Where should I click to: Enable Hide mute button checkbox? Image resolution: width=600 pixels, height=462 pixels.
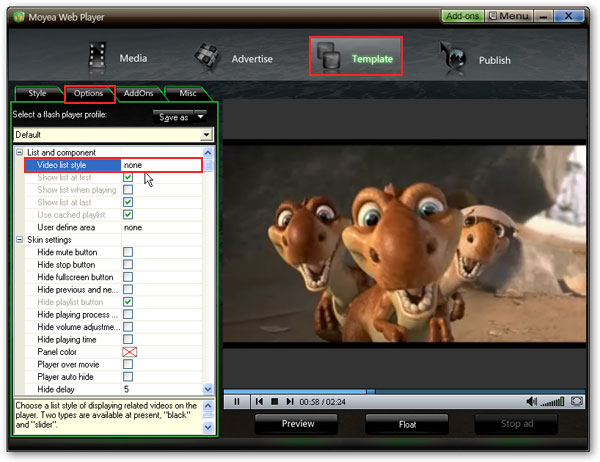point(128,252)
